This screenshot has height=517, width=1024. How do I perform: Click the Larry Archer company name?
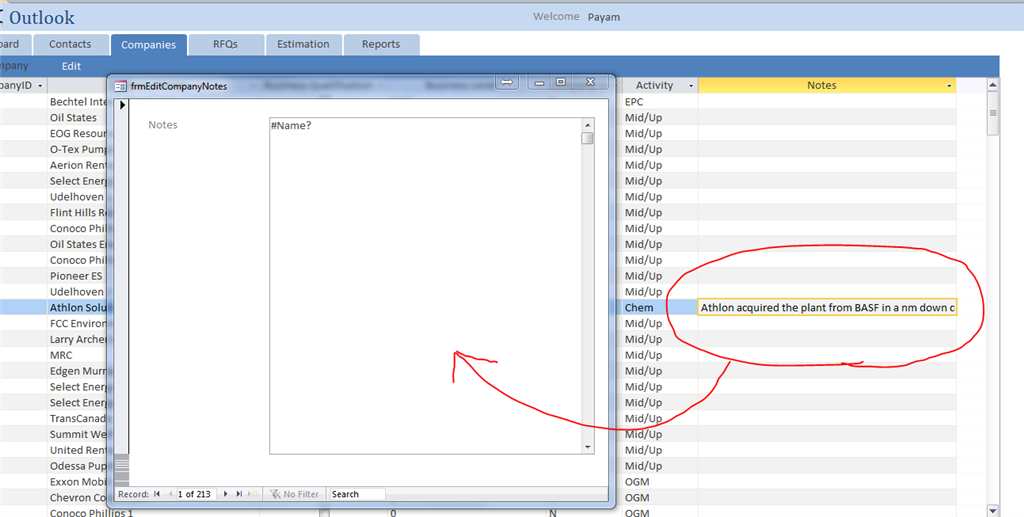click(78, 339)
